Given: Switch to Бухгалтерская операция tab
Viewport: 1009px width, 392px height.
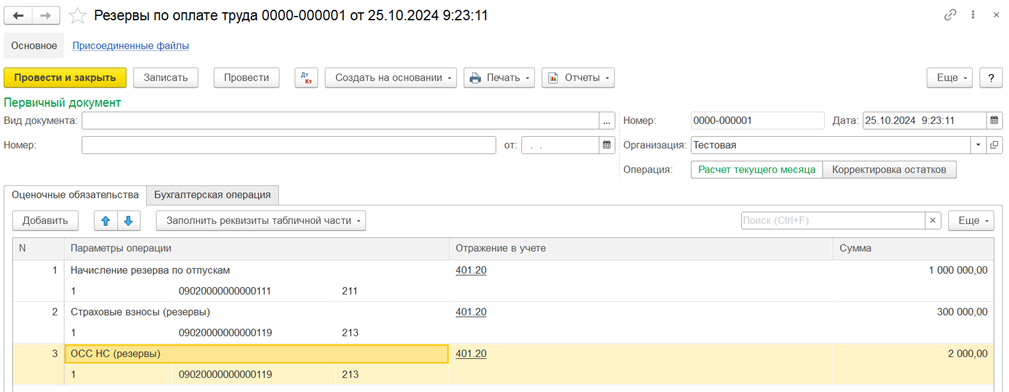Looking at the screenshot, I should pos(212,194).
